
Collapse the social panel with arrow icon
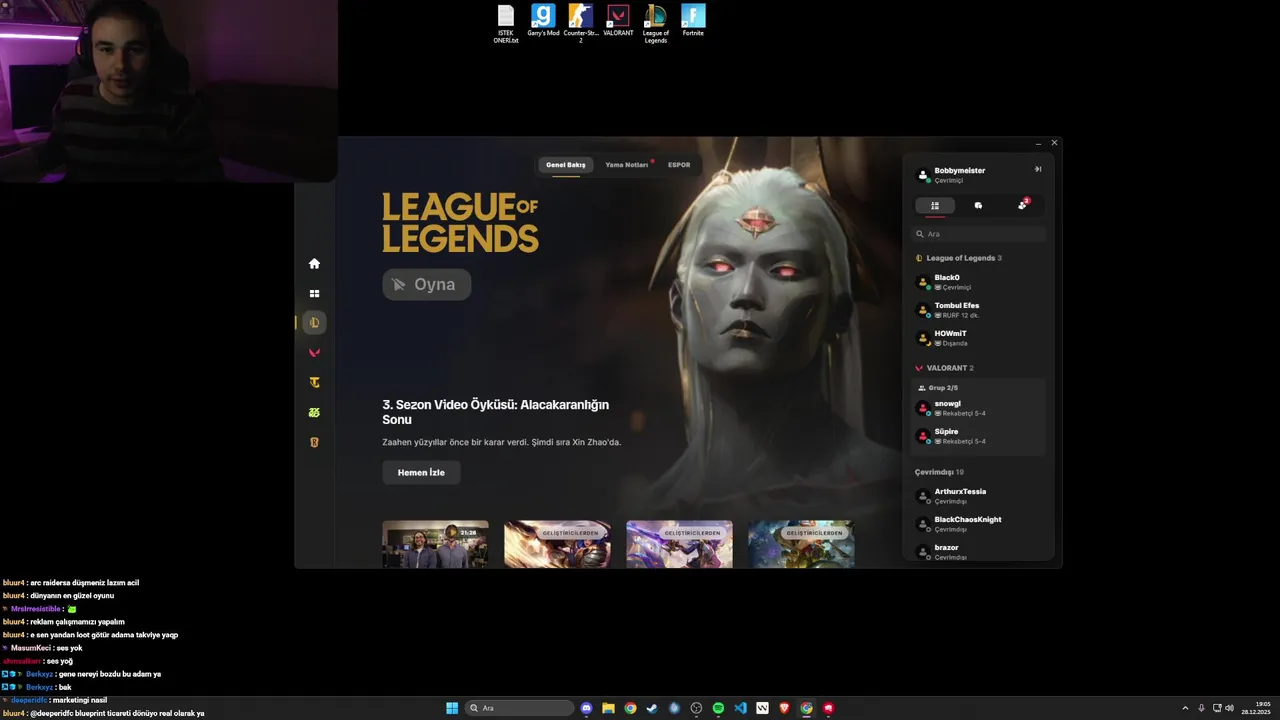tap(1038, 169)
